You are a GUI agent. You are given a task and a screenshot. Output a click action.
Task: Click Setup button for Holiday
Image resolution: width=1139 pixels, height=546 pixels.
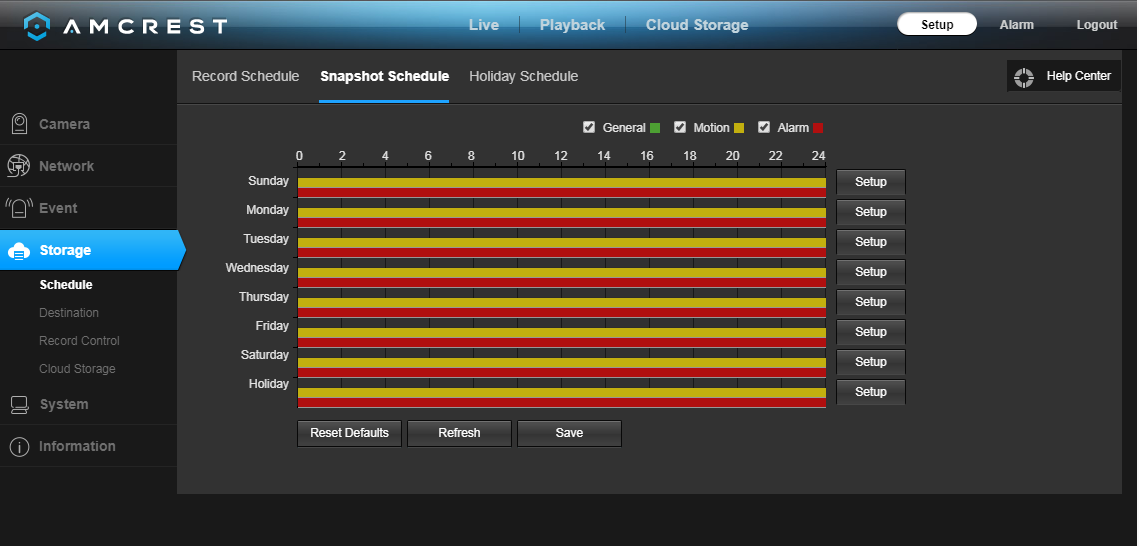point(871,391)
